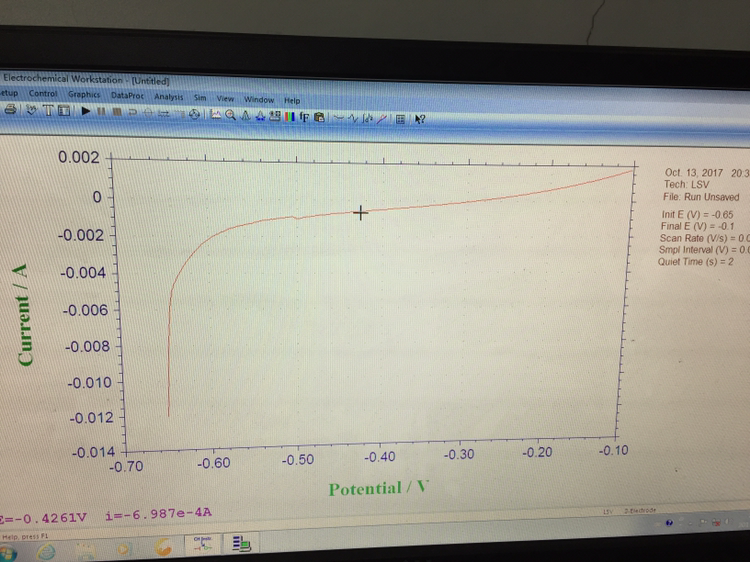This screenshot has width=750, height=562.
Task: Click the Stop experiment icon
Action: click(x=117, y=112)
